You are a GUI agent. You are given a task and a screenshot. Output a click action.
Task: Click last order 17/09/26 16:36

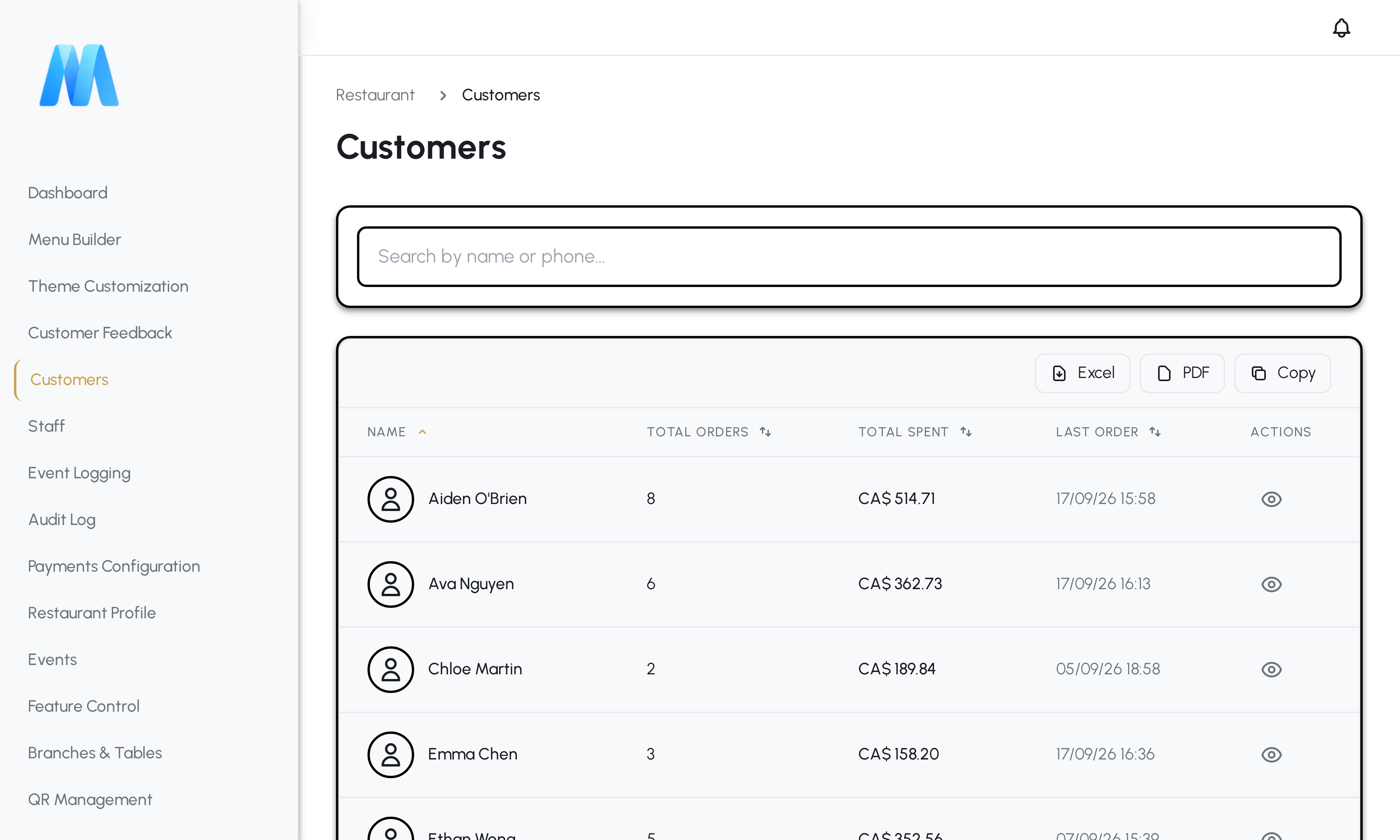click(x=1104, y=754)
